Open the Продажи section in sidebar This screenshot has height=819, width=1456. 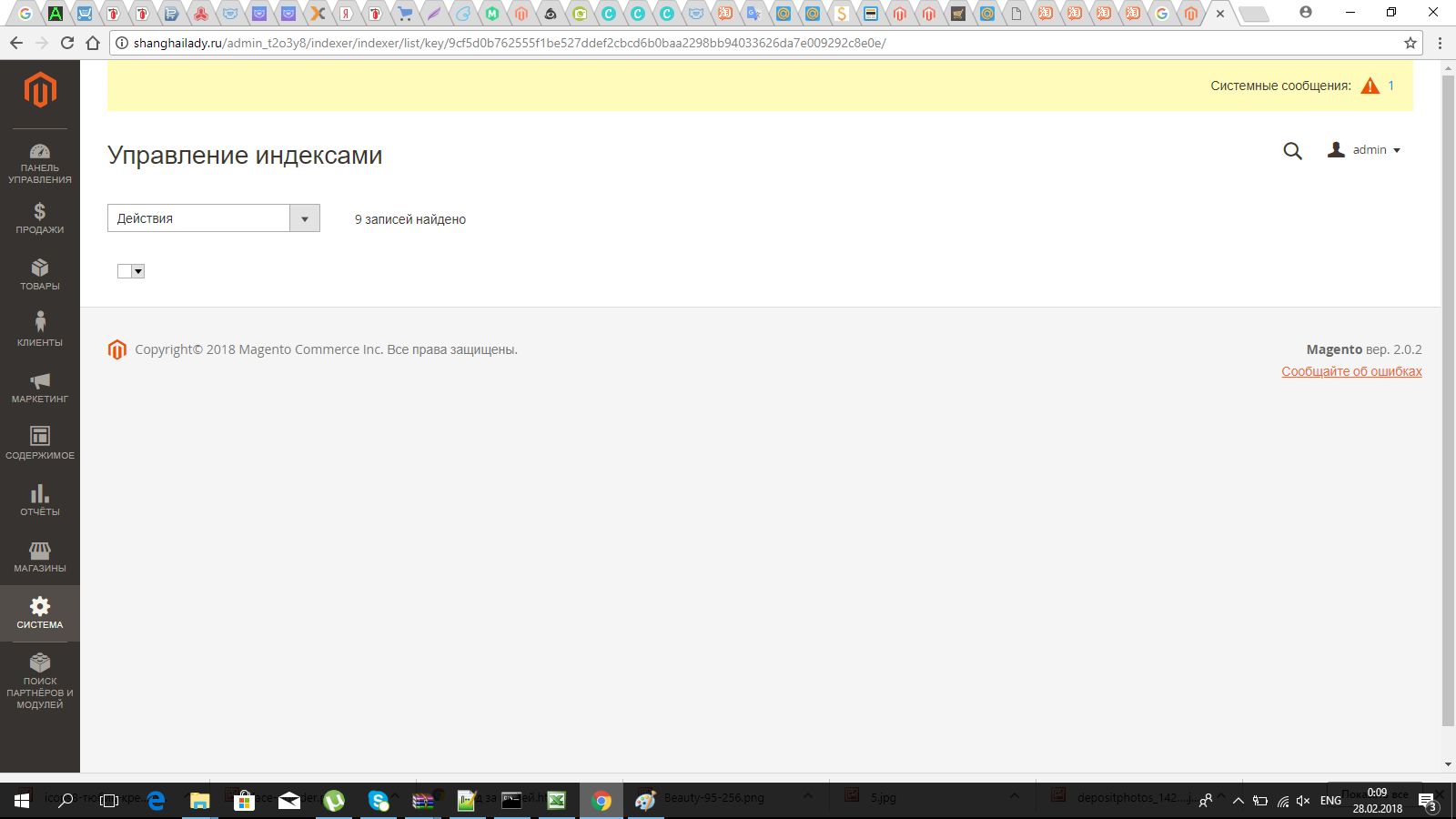click(x=40, y=220)
